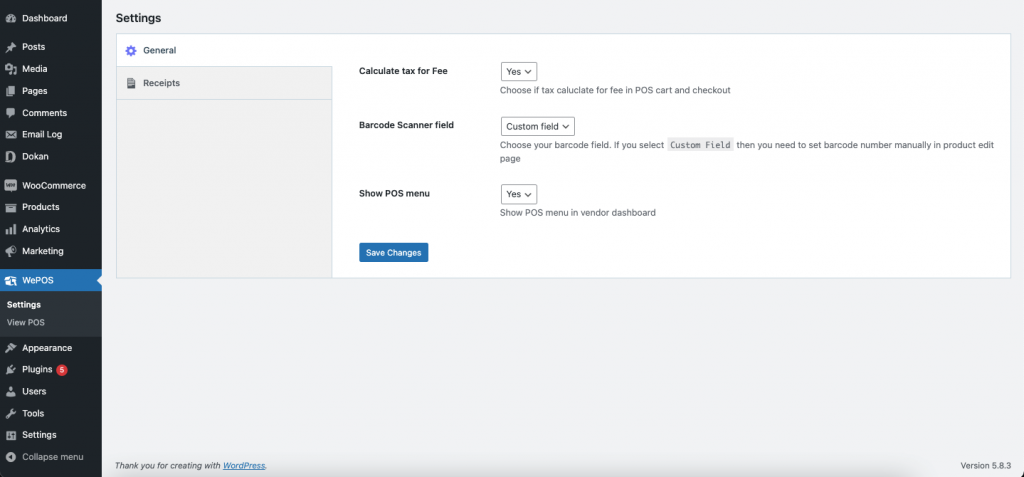
Task: Click the Tools wrench icon
Action: click(11, 413)
